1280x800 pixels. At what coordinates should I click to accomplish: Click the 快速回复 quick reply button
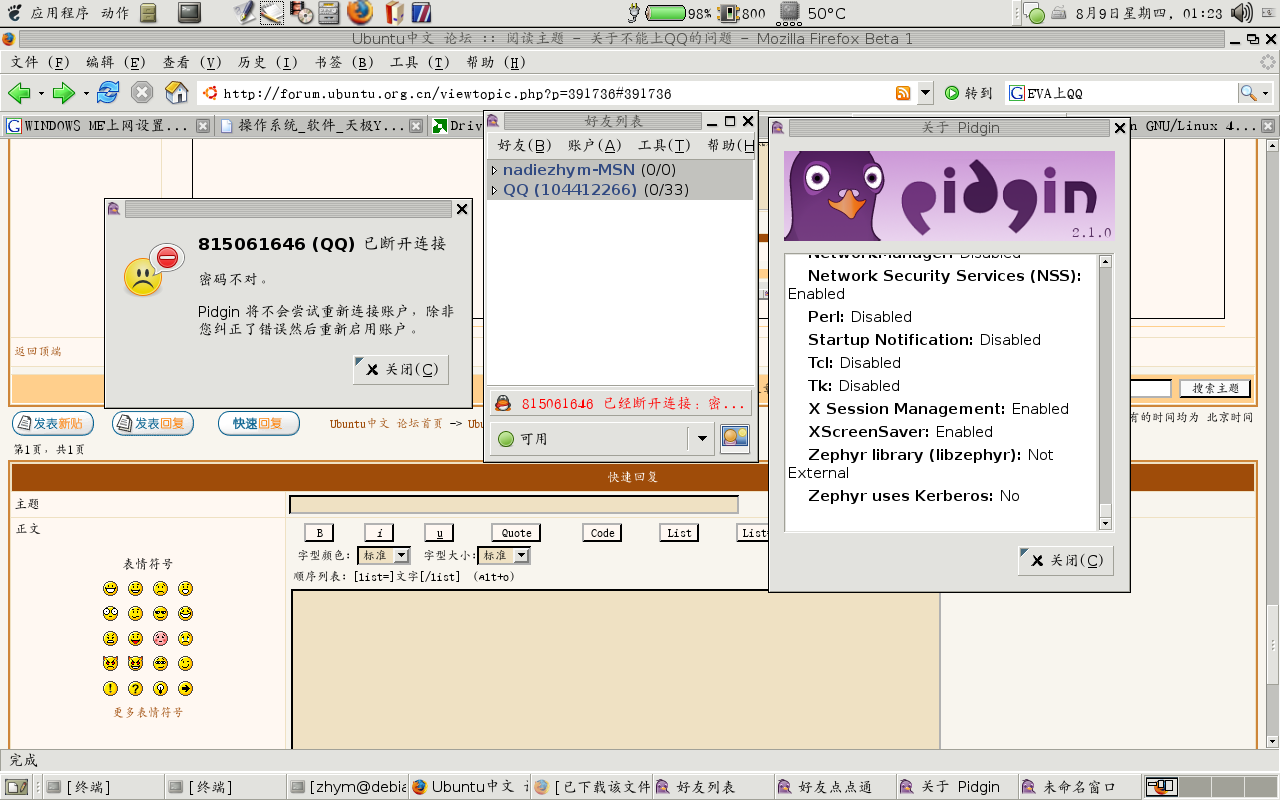[x=259, y=423]
